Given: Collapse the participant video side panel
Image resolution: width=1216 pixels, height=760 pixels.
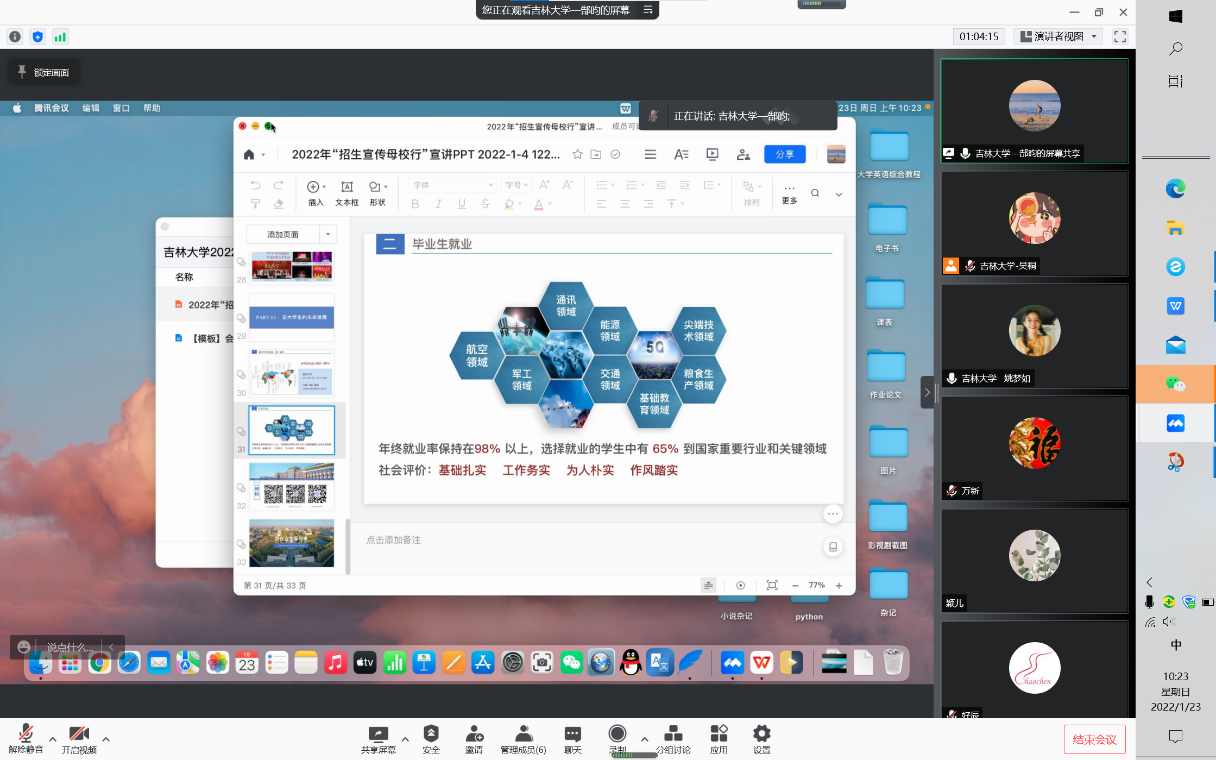Looking at the screenshot, I should [927, 392].
